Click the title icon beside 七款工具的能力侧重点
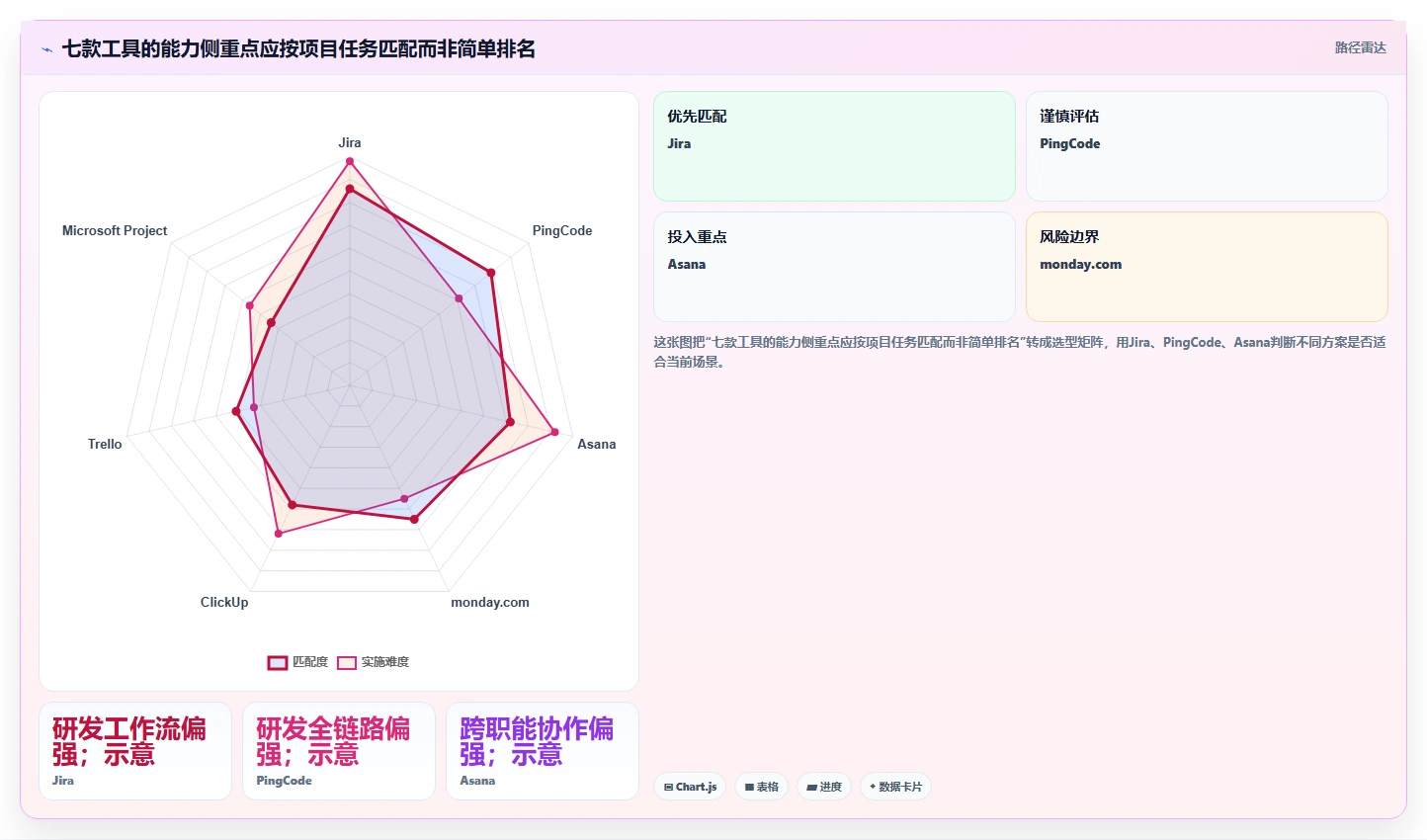 [x=46, y=49]
